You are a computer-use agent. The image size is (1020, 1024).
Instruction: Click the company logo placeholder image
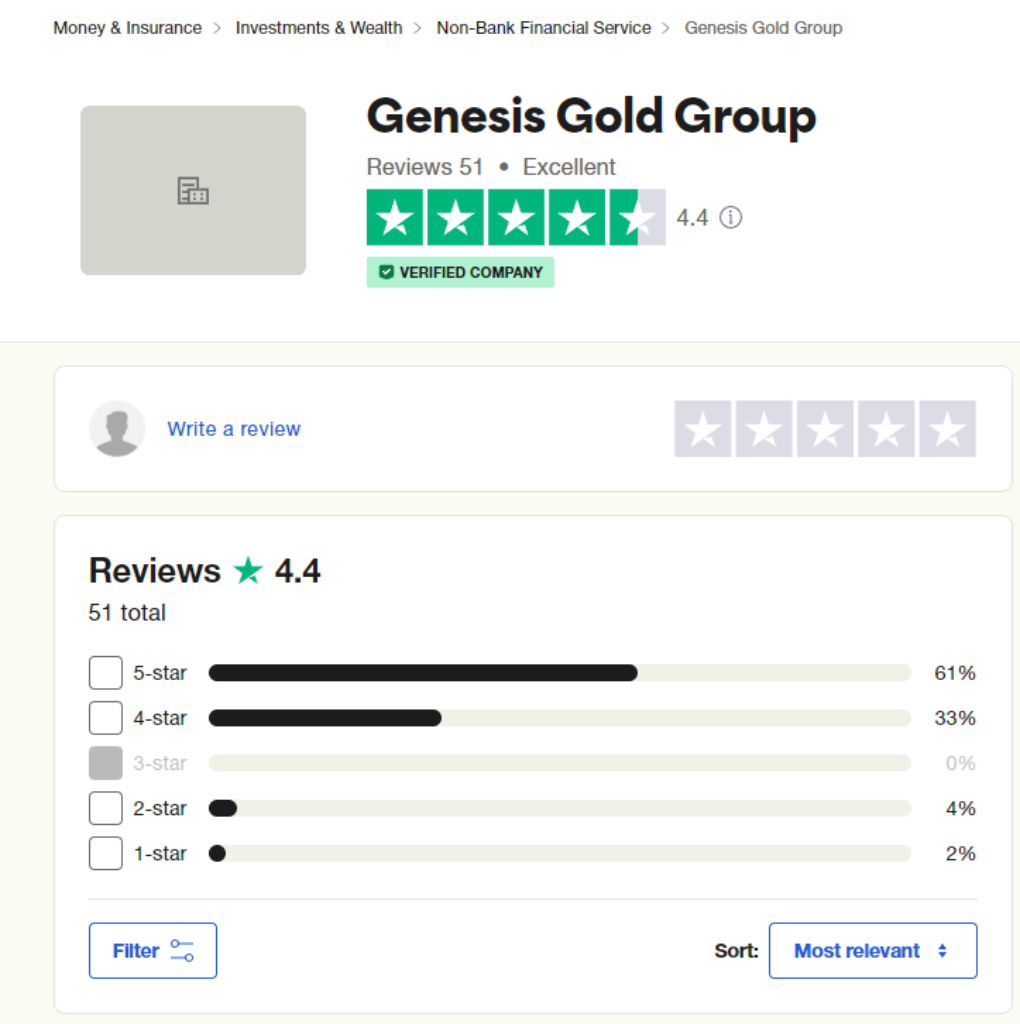[x=193, y=190]
